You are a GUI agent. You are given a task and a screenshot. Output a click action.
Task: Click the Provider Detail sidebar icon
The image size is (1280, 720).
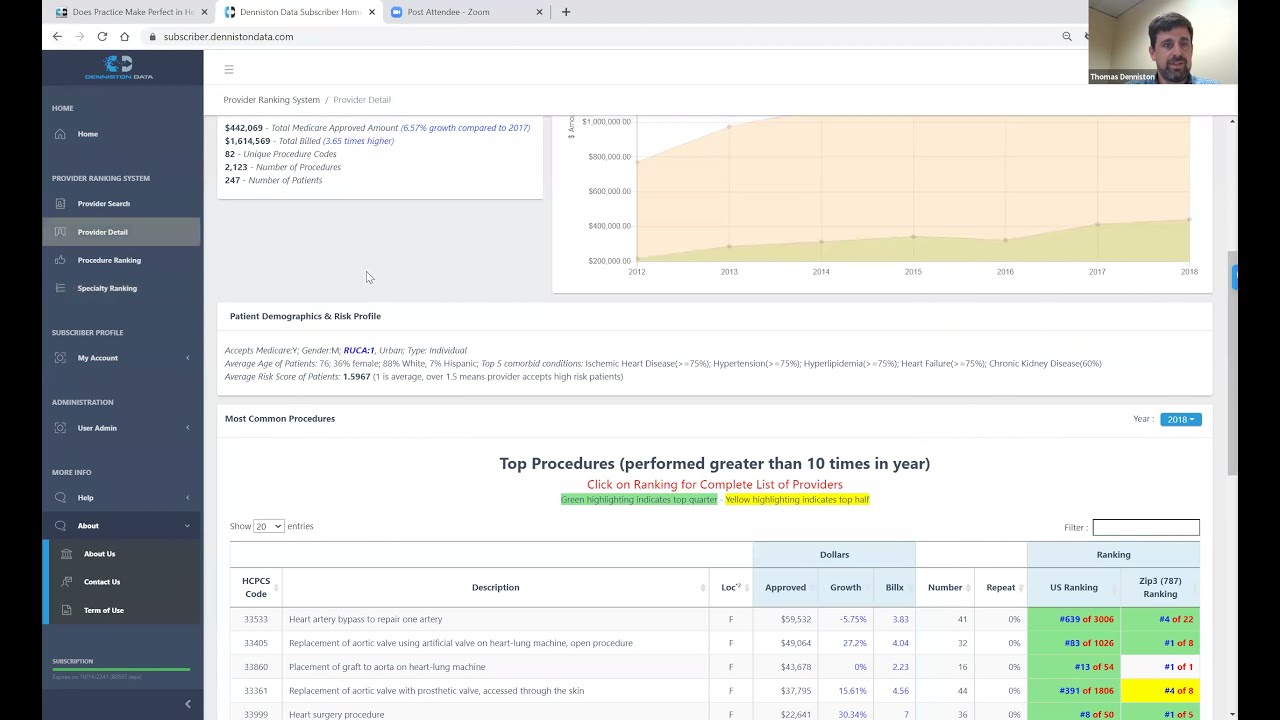point(60,232)
